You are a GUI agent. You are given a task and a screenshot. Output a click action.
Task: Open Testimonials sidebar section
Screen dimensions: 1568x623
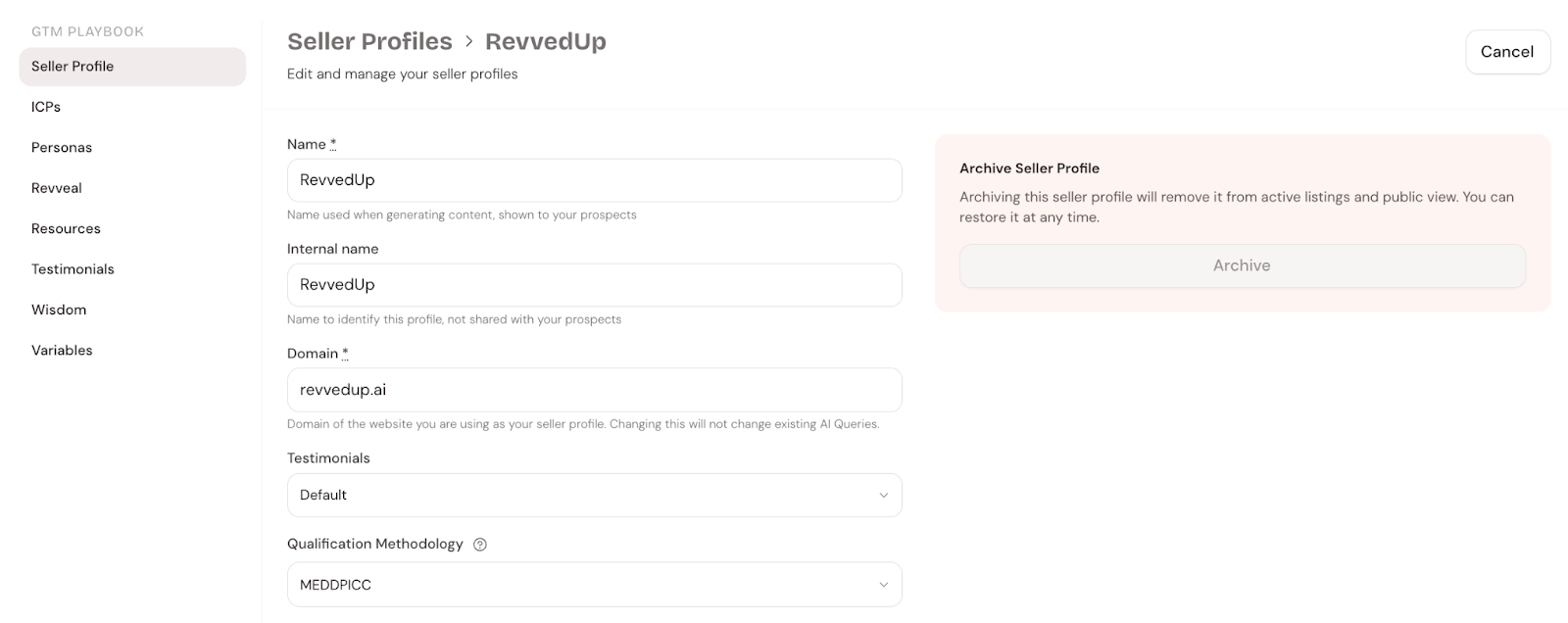click(73, 269)
